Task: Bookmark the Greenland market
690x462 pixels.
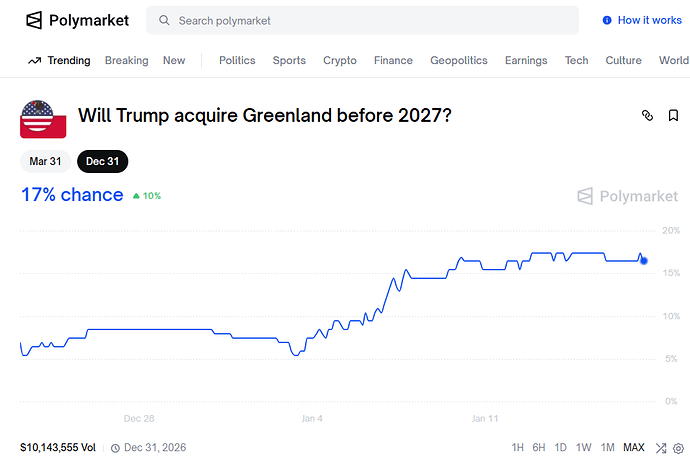Action: [674, 116]
